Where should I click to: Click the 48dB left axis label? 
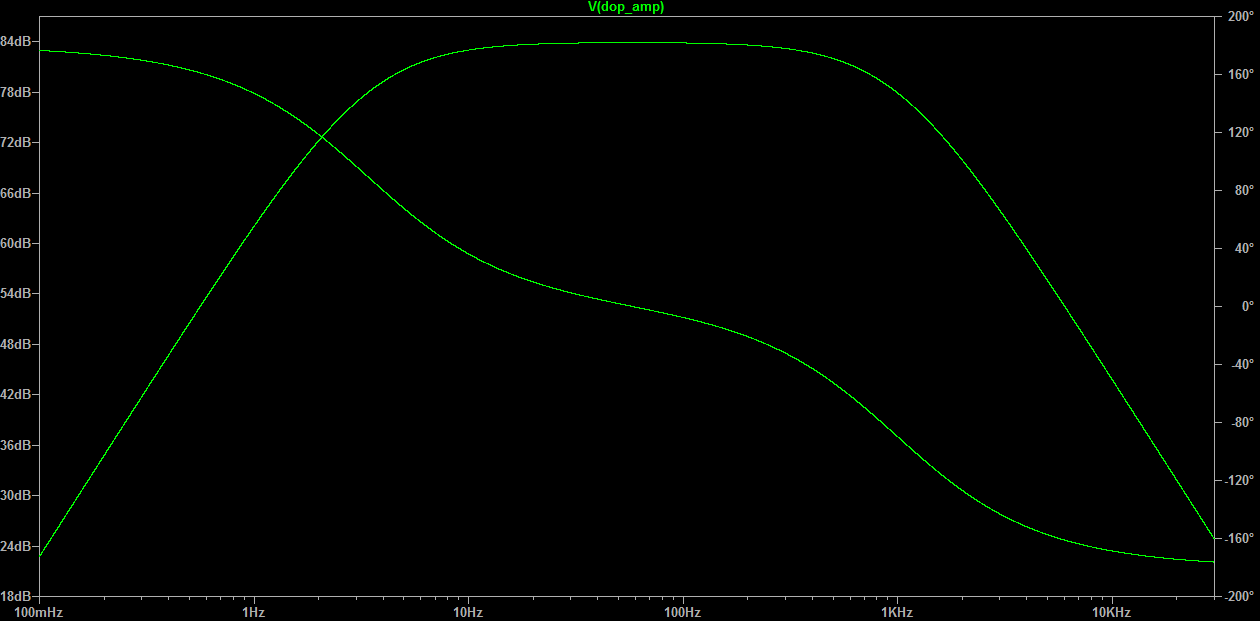16,344
